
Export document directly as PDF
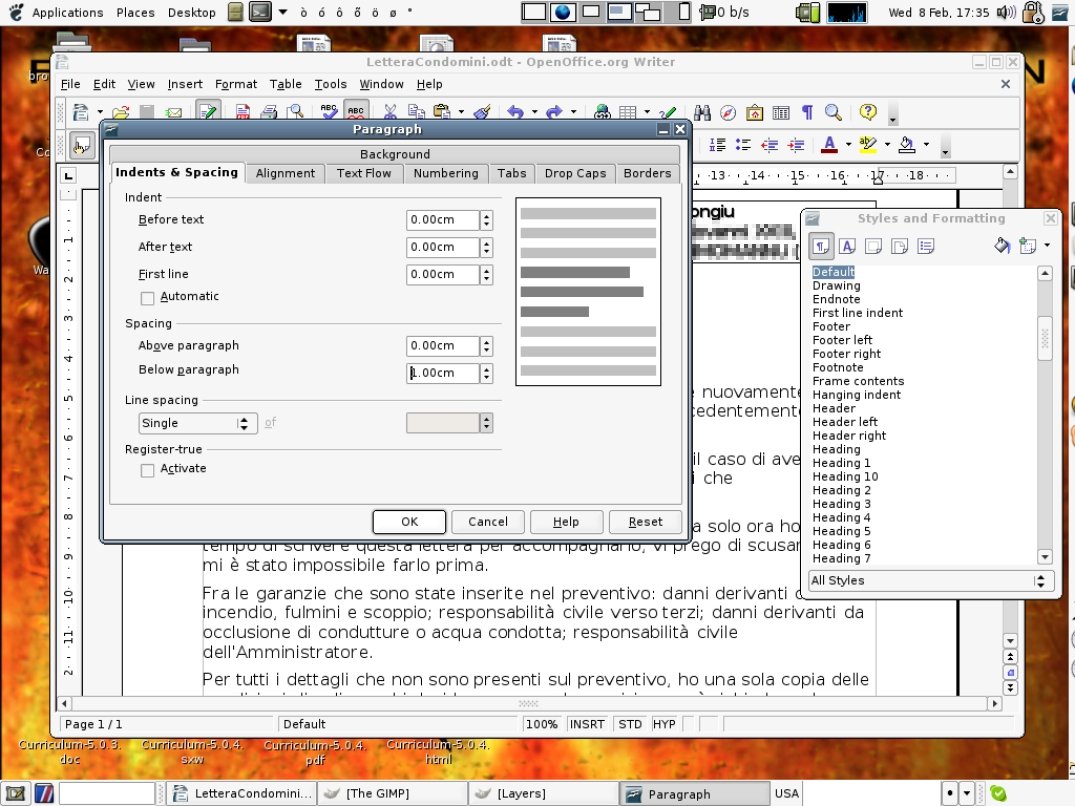(241, 112)
